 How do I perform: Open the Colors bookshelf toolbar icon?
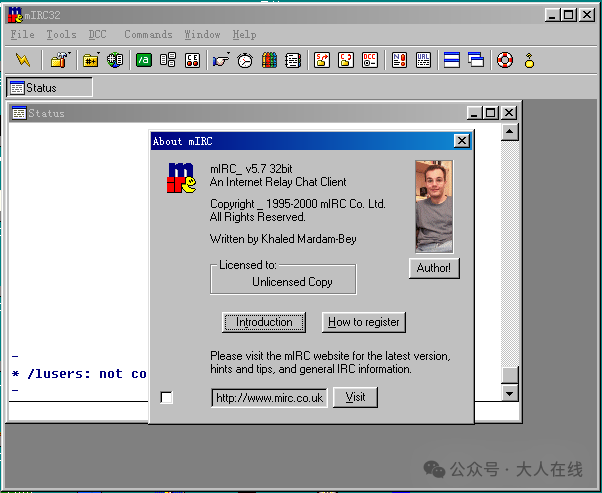269,60
